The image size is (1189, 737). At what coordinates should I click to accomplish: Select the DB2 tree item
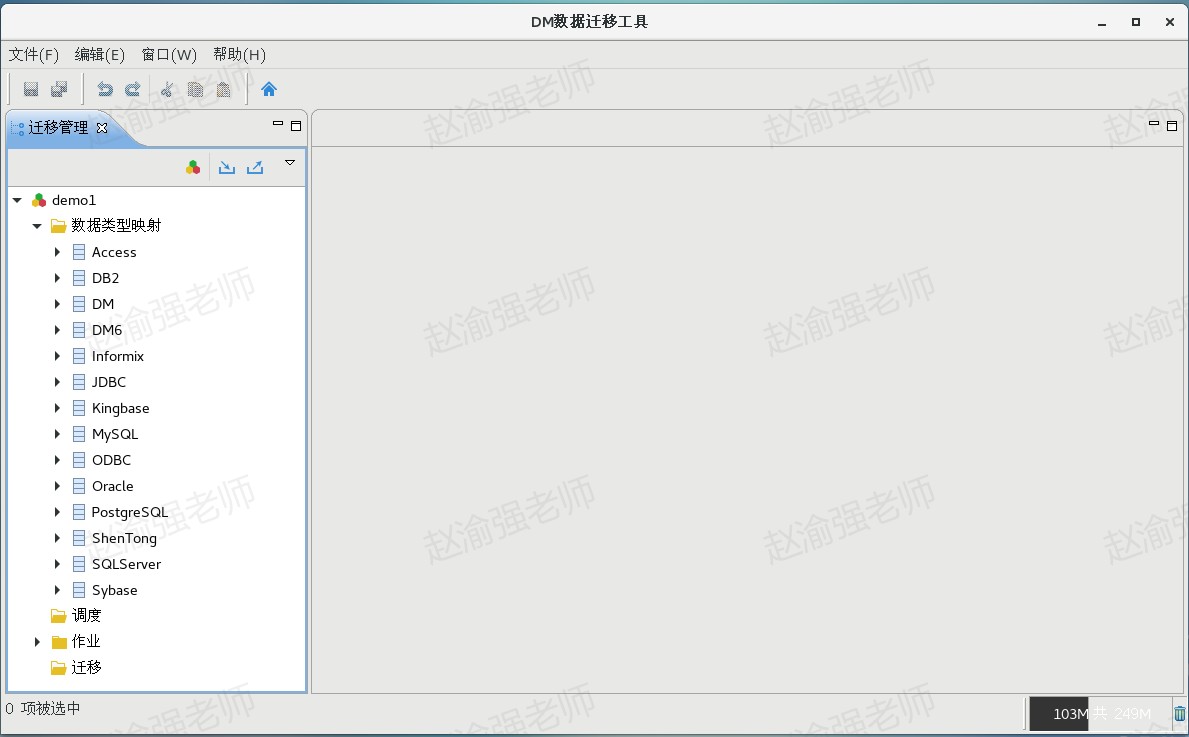point(105,278)
